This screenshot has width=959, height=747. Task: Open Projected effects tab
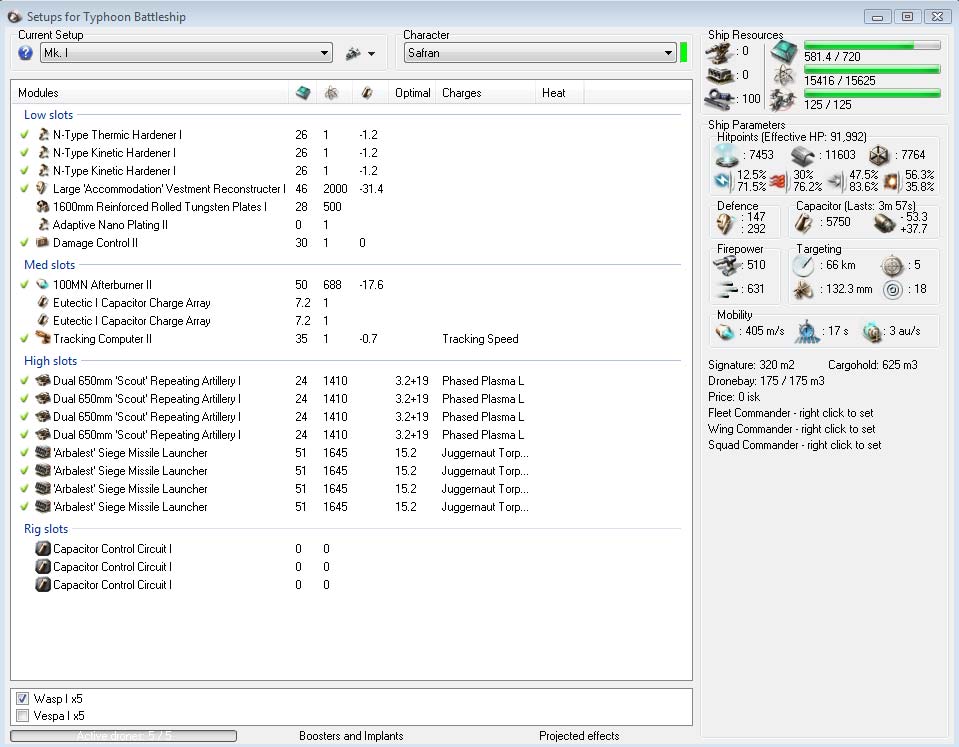(x=578, y=736)
